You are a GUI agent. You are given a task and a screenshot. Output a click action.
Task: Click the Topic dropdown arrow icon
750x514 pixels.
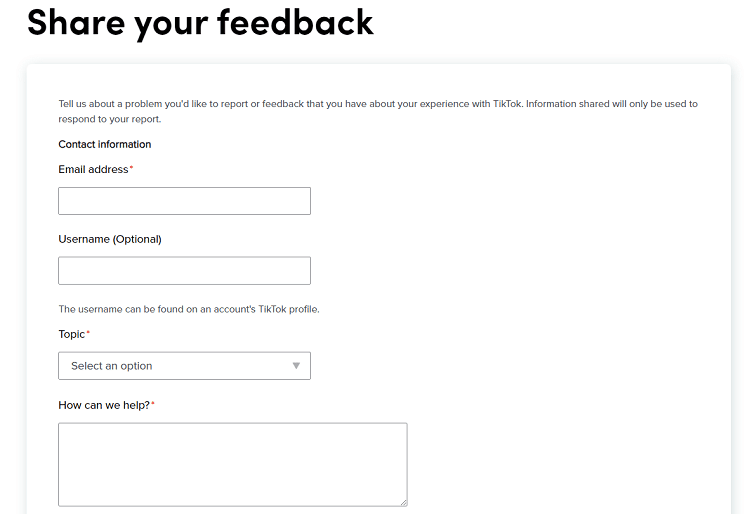pos(296,366)
